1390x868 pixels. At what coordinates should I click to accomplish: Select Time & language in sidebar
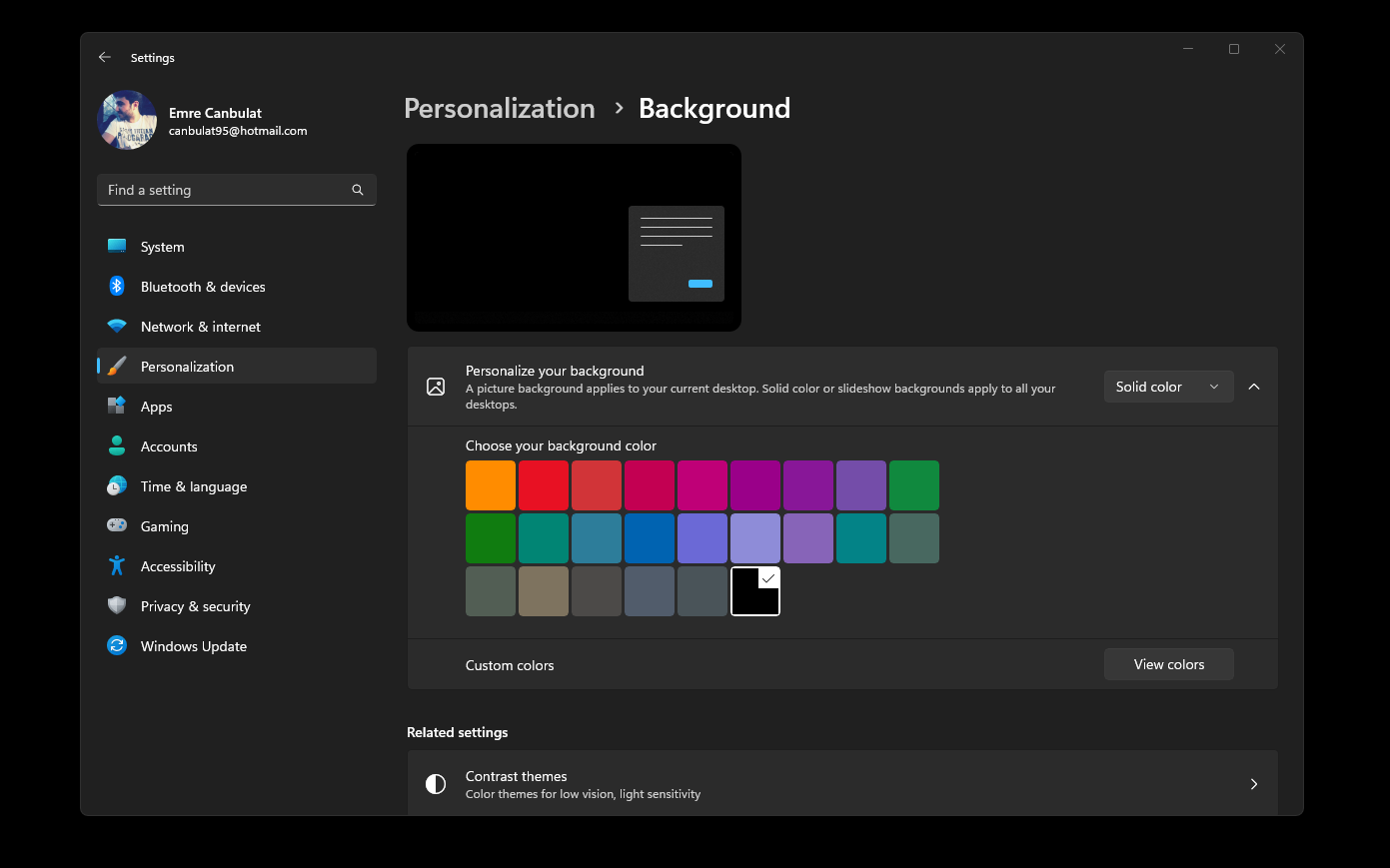pyautogui.click(x=194, y=486)
